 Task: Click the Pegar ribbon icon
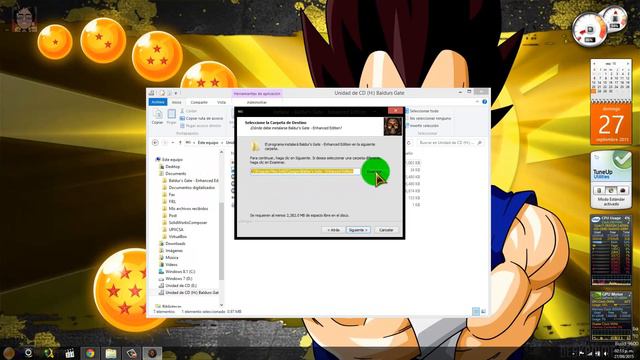(x=171, y=116)
